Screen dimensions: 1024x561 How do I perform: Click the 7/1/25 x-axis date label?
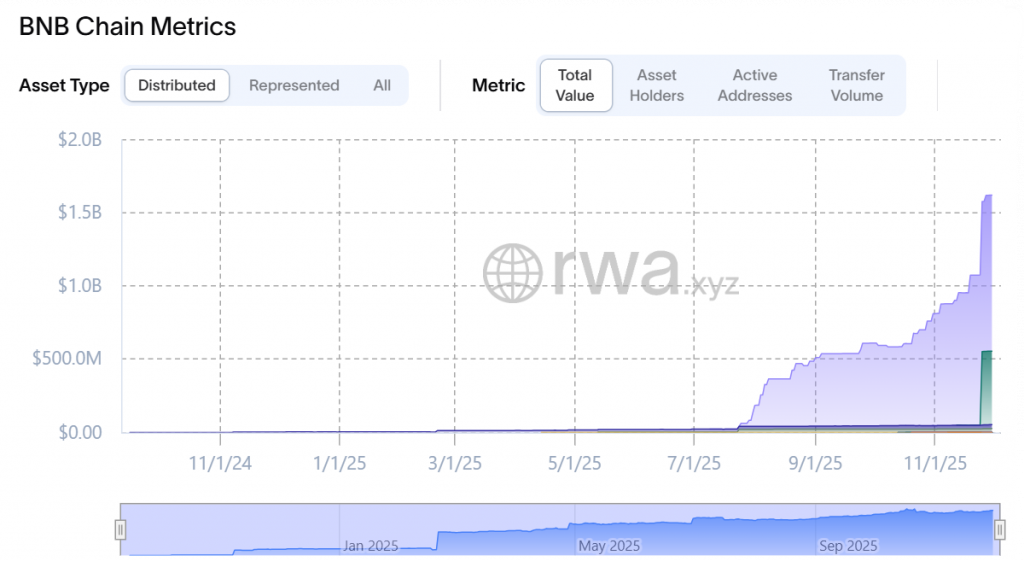point(694,464)
